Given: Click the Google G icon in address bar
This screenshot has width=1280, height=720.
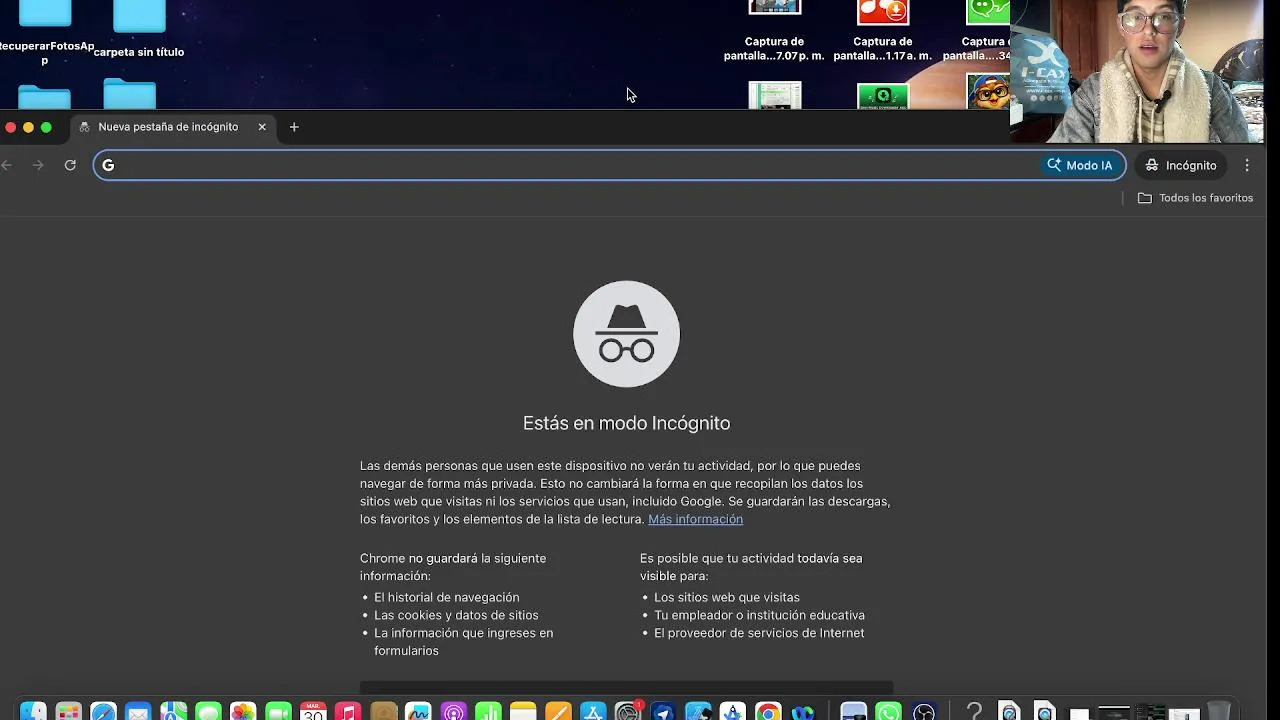Looking at the screenshot, I should (108, 165).
